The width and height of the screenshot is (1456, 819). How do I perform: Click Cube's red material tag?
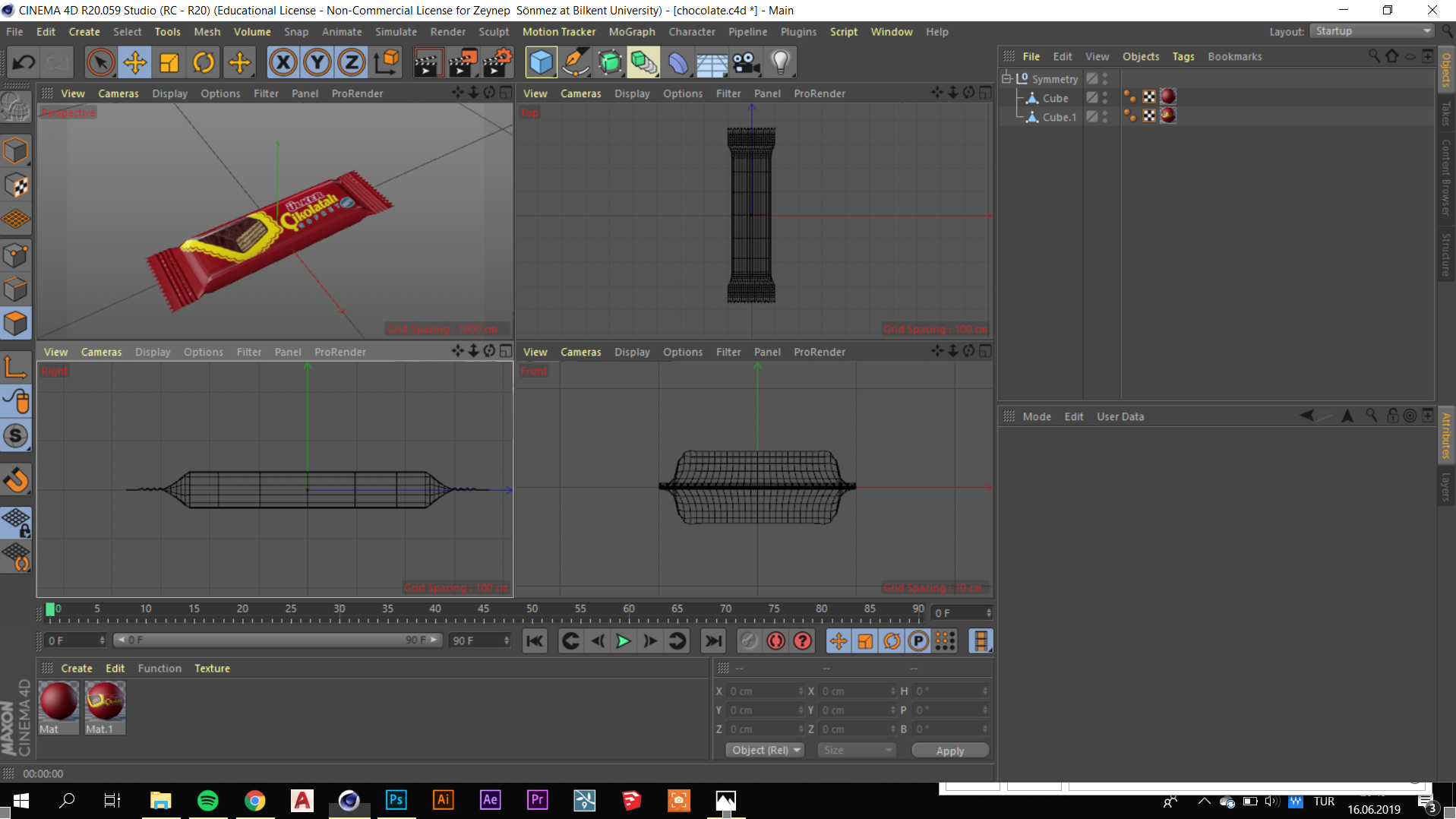coord(1168,96)
